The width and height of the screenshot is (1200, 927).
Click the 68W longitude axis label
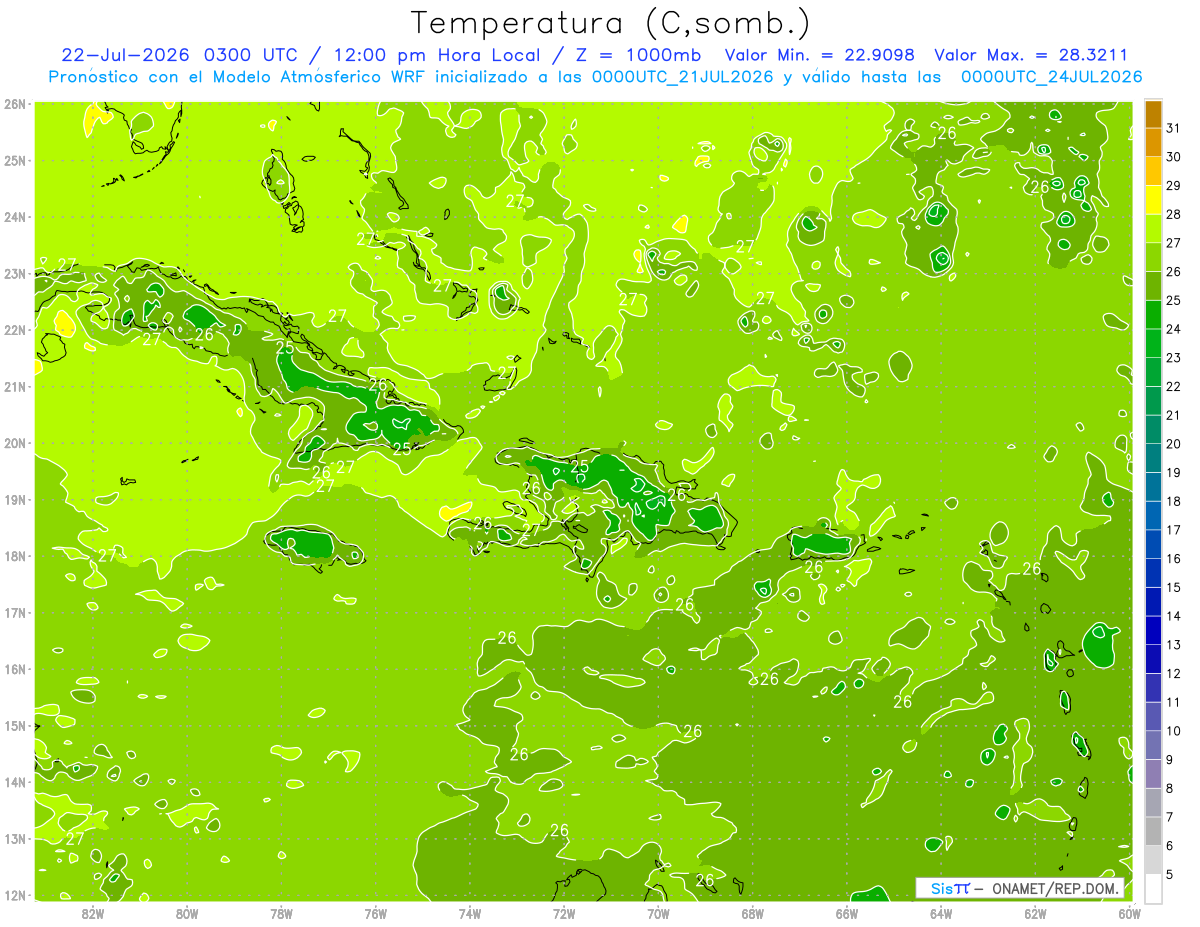tap(753, 912)
